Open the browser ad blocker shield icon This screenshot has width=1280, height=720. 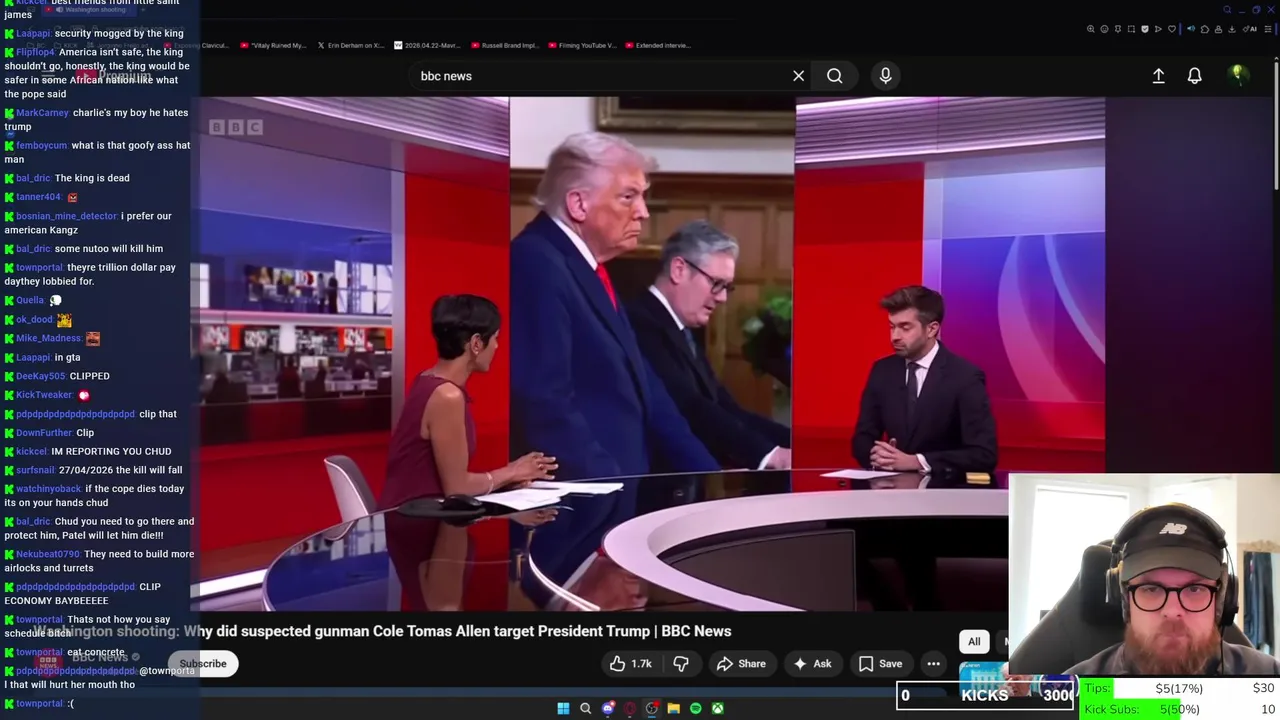1145,29
